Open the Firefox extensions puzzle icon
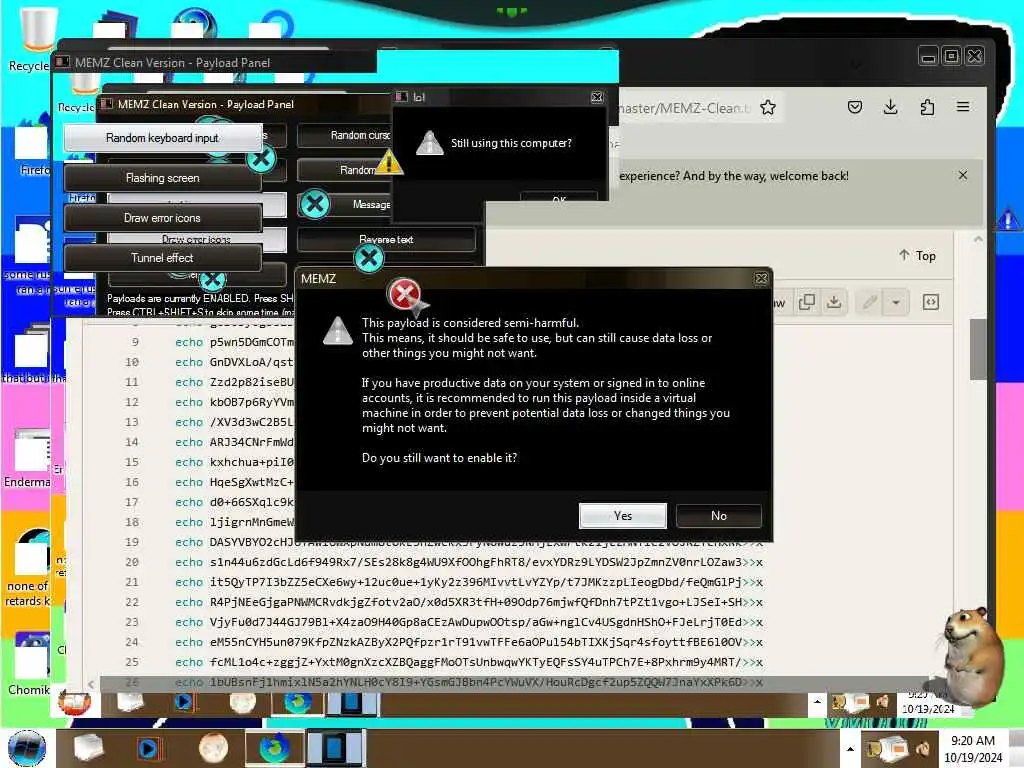This screenshot has height=768, width=1024. [x=927, y=107]
